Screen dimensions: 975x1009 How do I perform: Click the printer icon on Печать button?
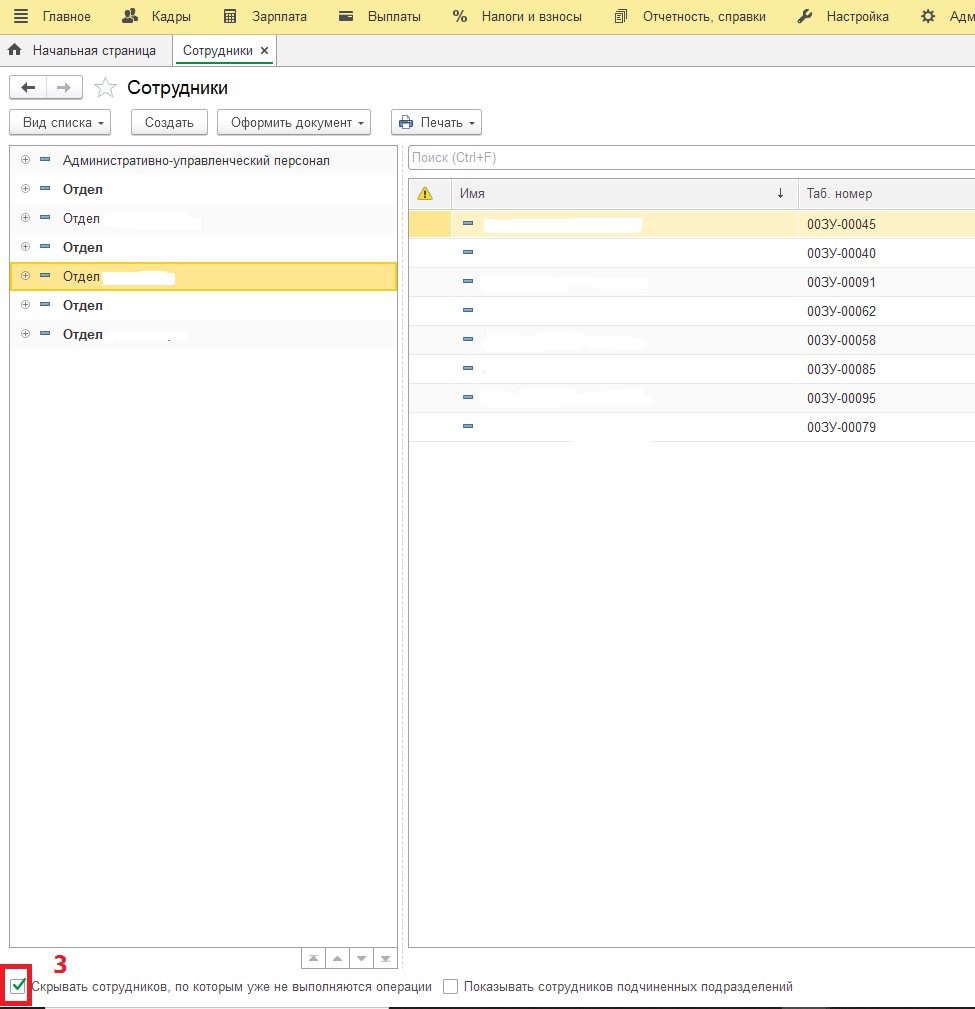click(406, 122)
